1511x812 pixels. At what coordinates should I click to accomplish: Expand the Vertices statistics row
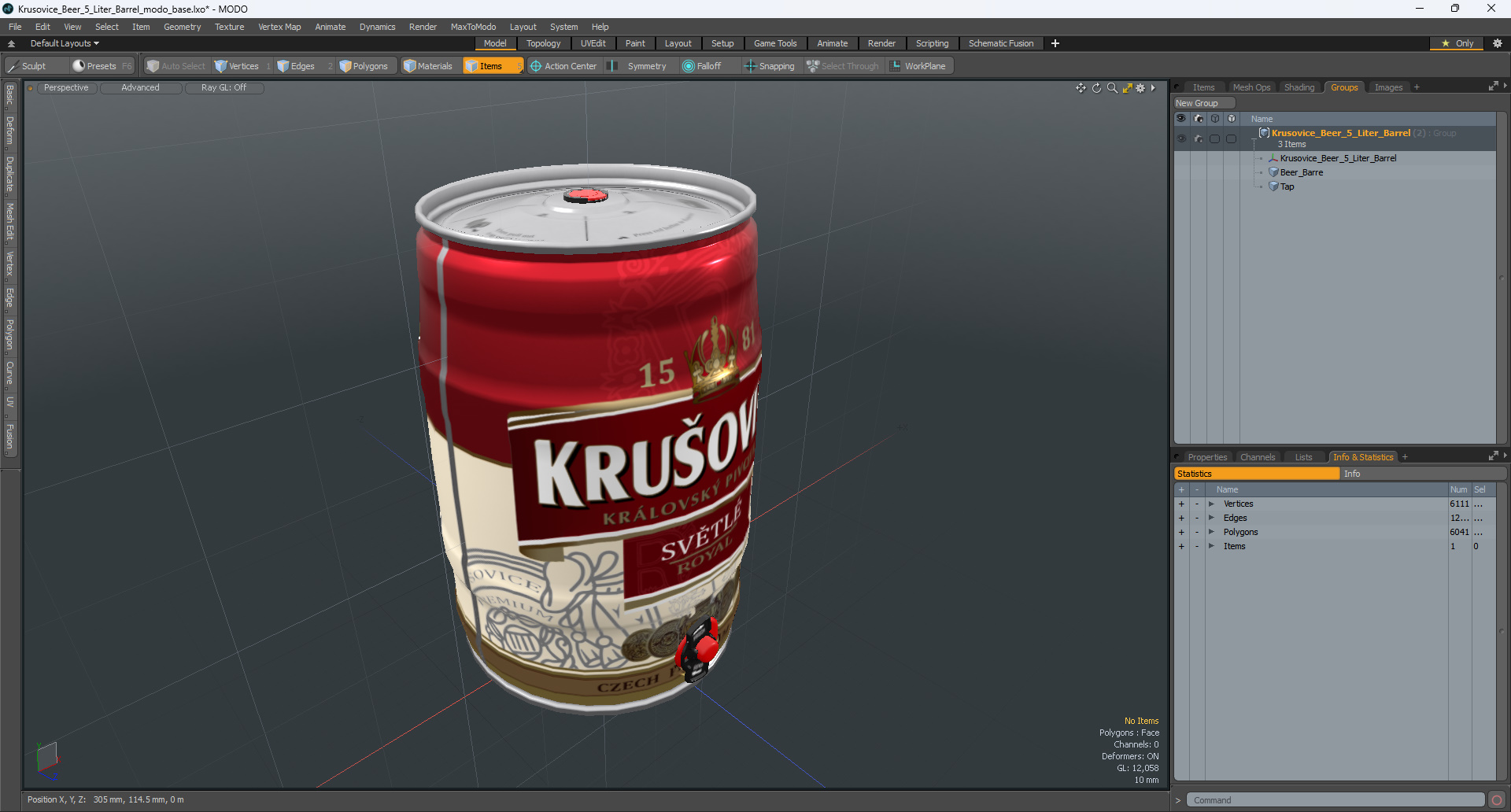1211,504
